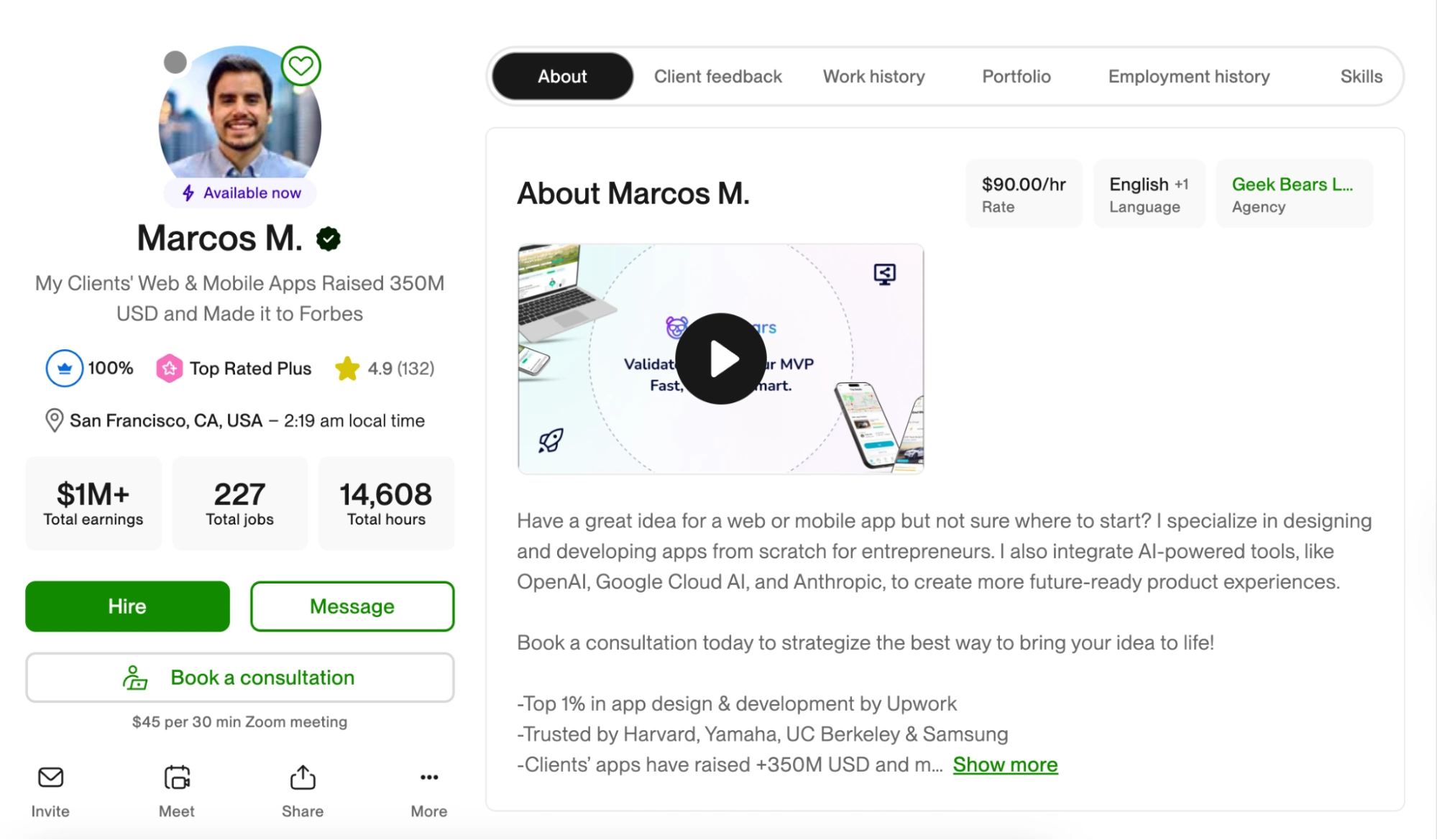Click the location pin icon
The height and width of the screenshot is (840, 1437).
point(54,420)
